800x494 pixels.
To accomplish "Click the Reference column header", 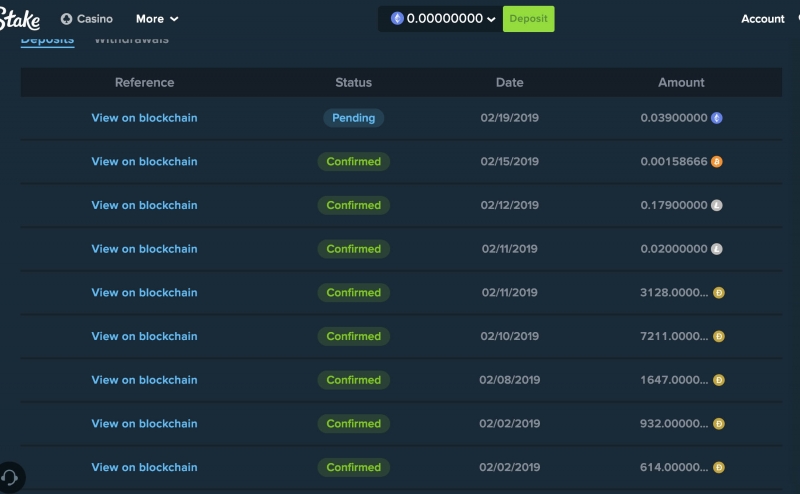I will pyautogui.click(x=144, y=82).
